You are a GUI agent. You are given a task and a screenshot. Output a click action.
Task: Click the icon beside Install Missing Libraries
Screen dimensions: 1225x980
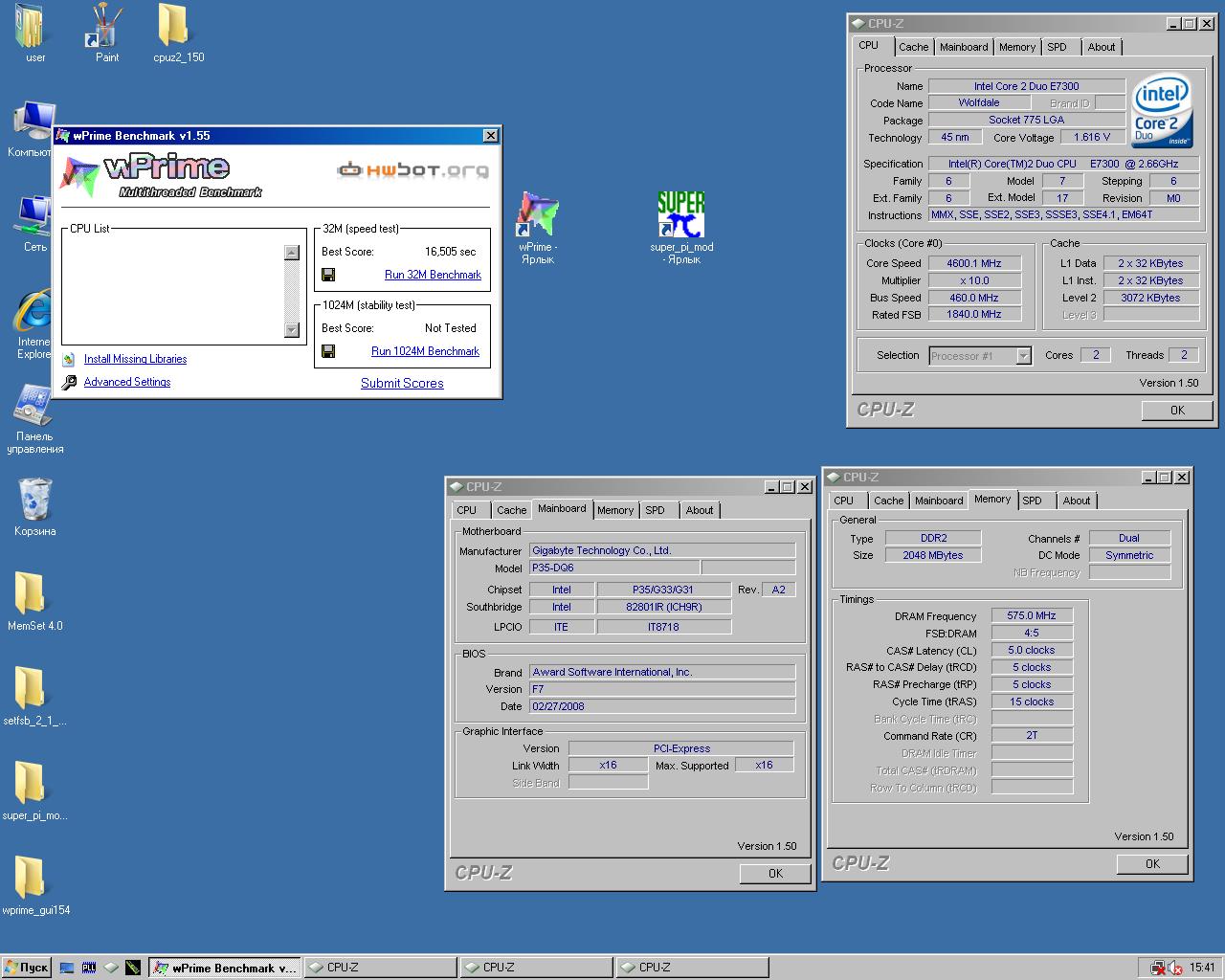[x=69, y=359]
